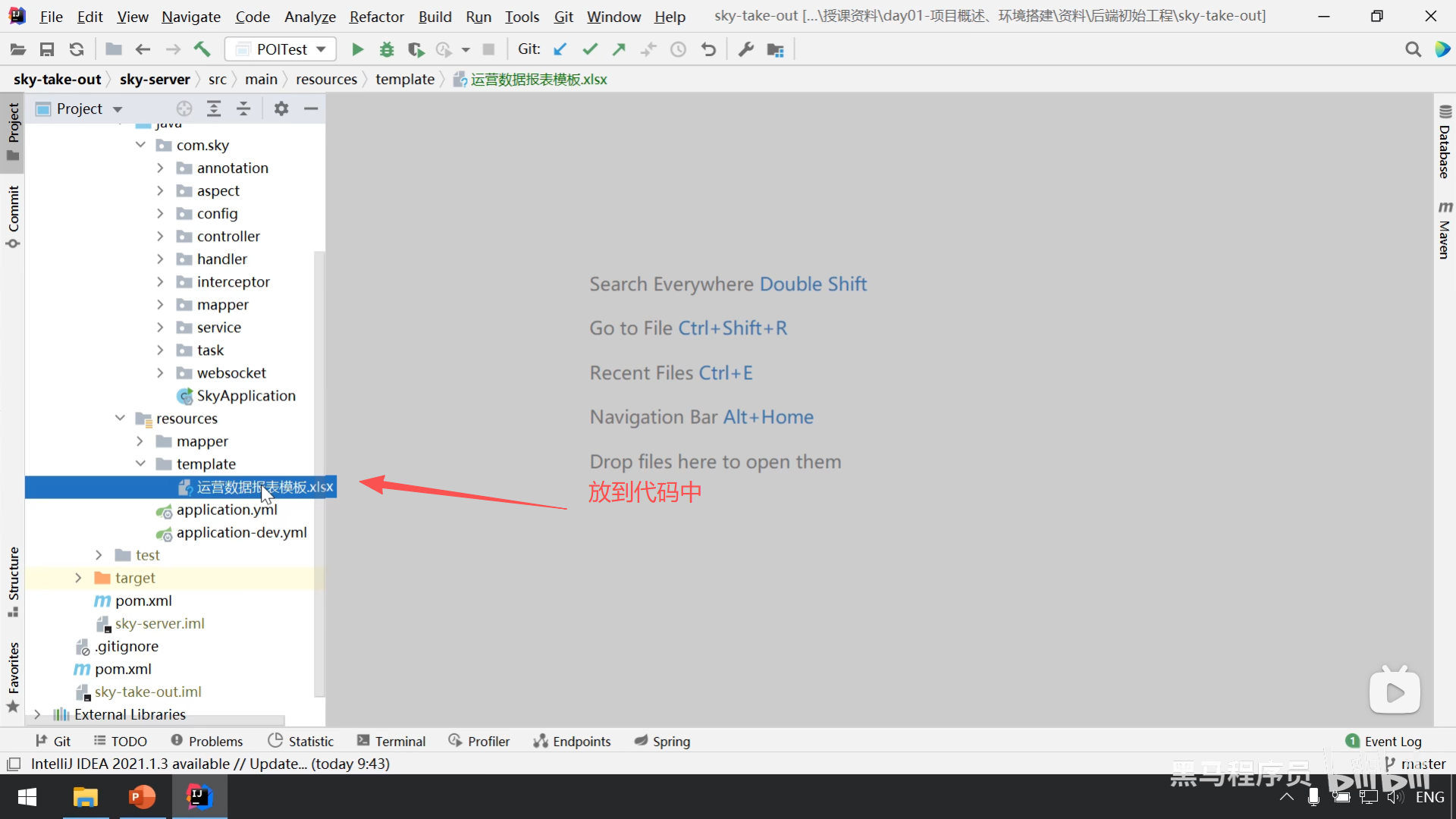Click the Git Push arrow icon
Screen dimensions: 1456x819
coord(620,49)
